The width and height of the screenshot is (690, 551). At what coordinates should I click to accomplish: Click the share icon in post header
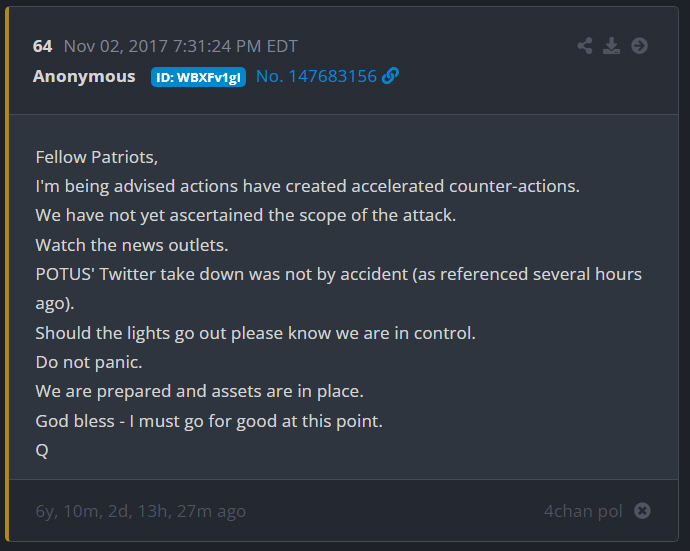[585, 46]
